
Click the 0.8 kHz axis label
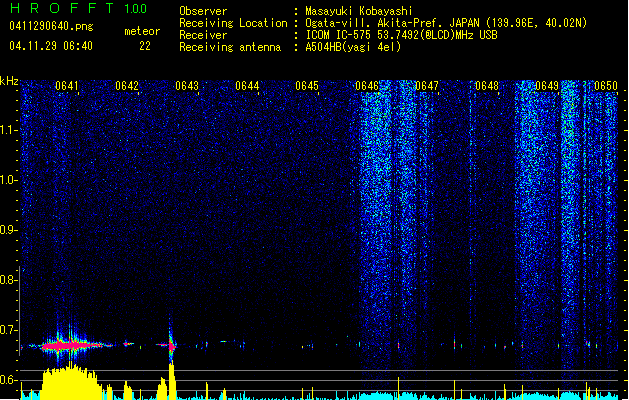pos(8,280)
